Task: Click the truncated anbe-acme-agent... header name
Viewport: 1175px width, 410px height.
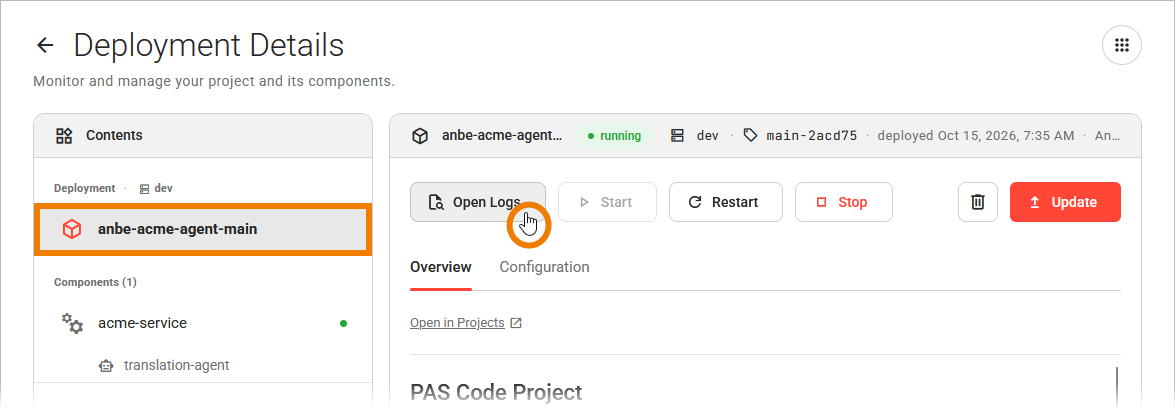Action: [501, 136]
